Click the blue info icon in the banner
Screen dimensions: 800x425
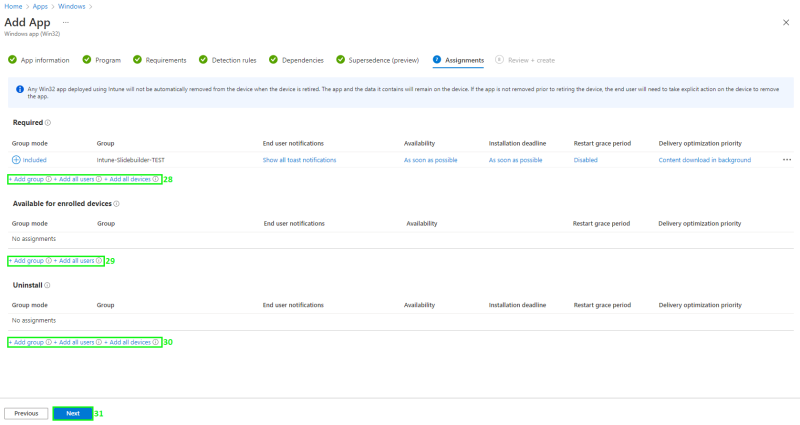pyautogui.click(x=20, y=89)
